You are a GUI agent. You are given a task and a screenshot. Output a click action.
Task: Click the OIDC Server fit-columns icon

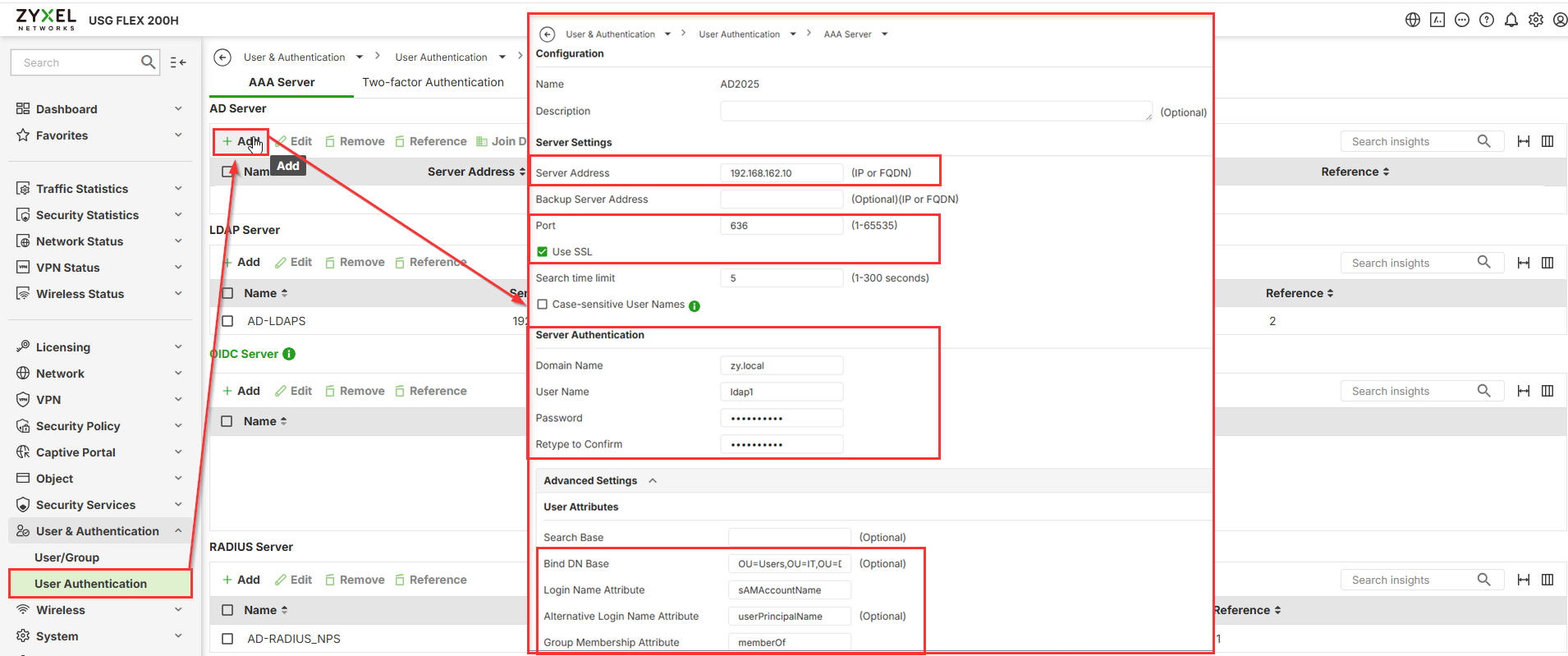[1524, 391]
